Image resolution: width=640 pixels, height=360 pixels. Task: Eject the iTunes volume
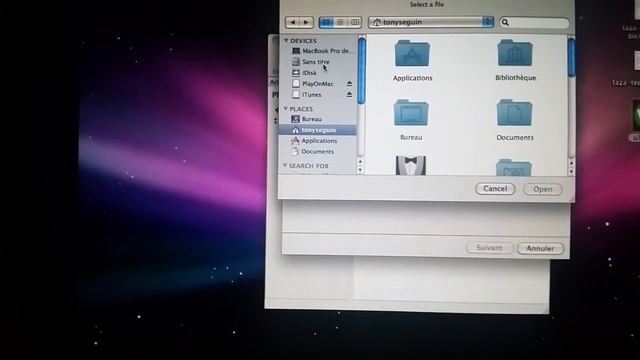349,95
